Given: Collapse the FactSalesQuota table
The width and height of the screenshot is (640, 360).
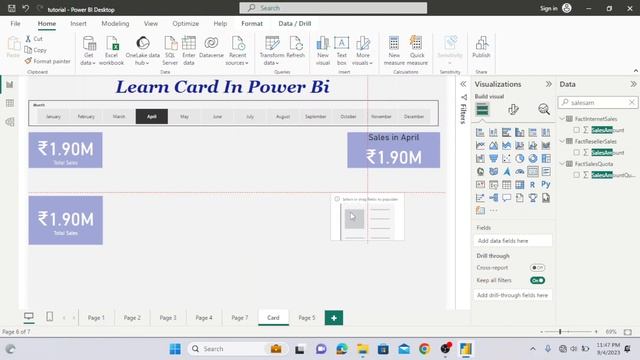Looking at the screenshot, I should (562, 164).
